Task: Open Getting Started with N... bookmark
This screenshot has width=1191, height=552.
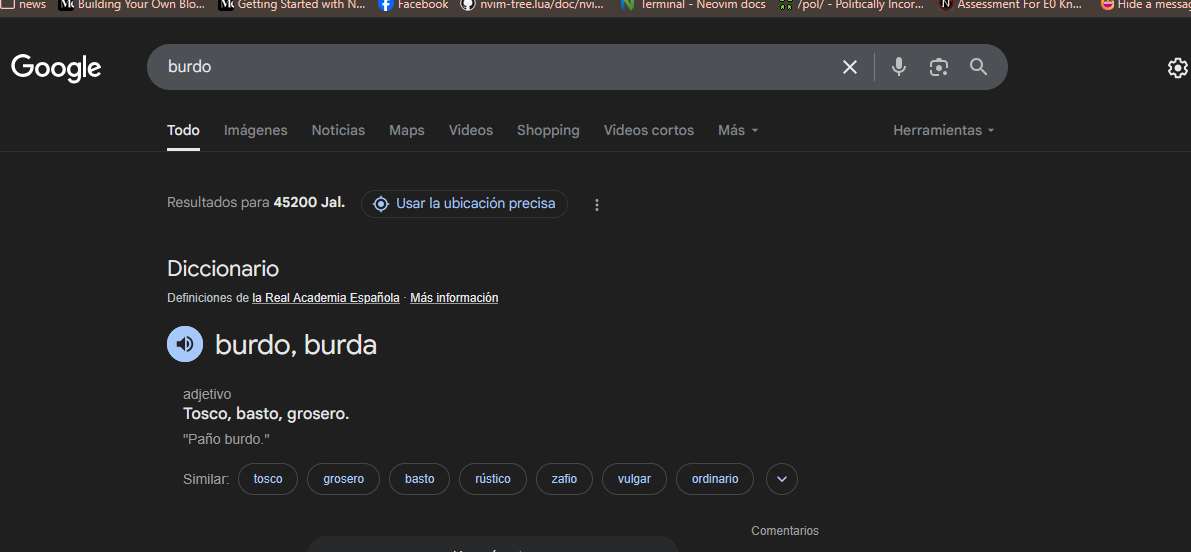Action: click(x=292, y=5)
